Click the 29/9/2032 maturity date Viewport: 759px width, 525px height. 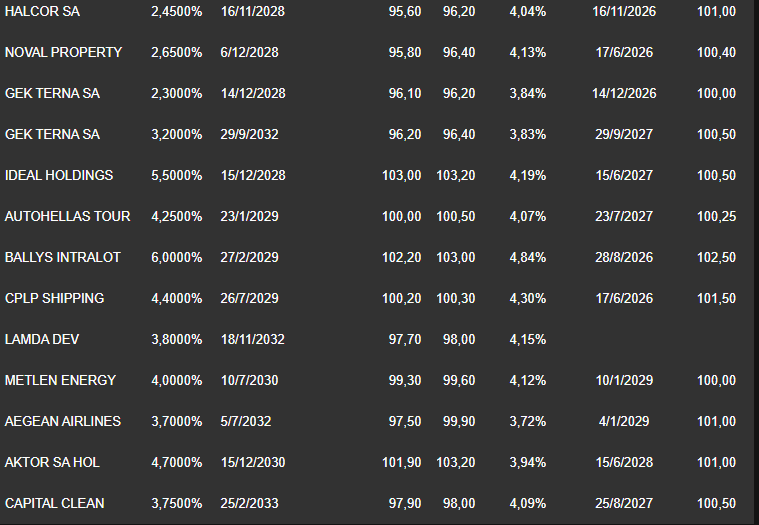coord(249,135)
